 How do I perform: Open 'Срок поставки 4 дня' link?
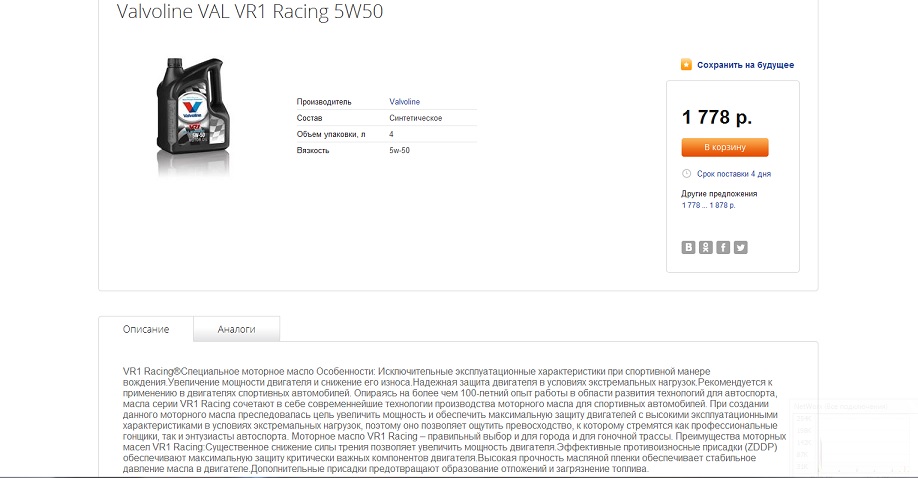[x=734, y=174]
